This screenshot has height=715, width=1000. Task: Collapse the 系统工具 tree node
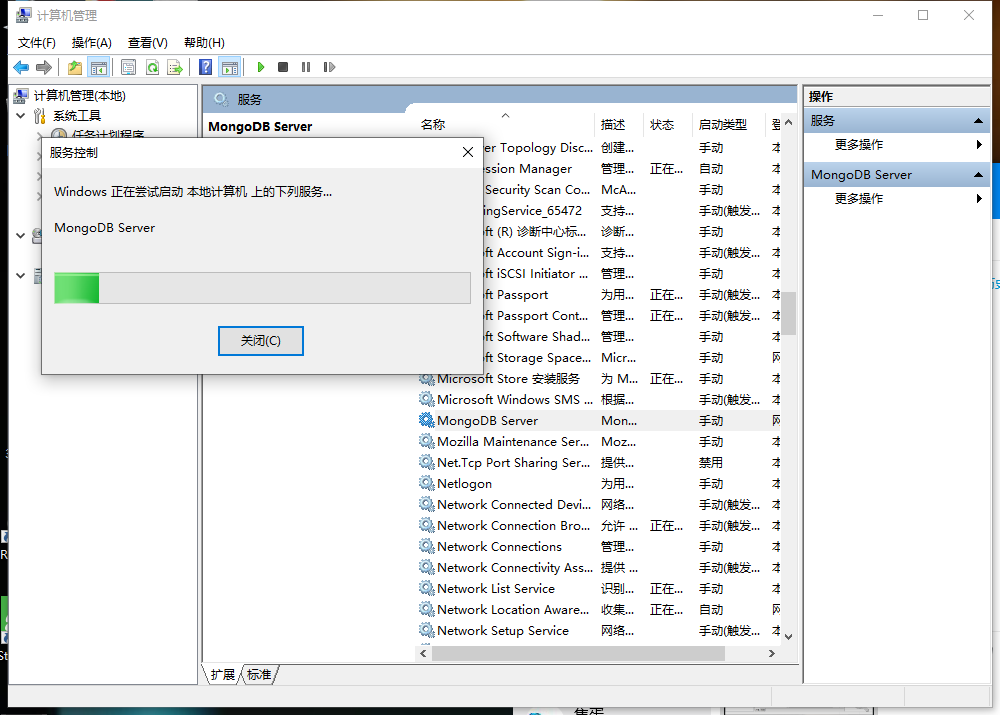coord(20,115)
